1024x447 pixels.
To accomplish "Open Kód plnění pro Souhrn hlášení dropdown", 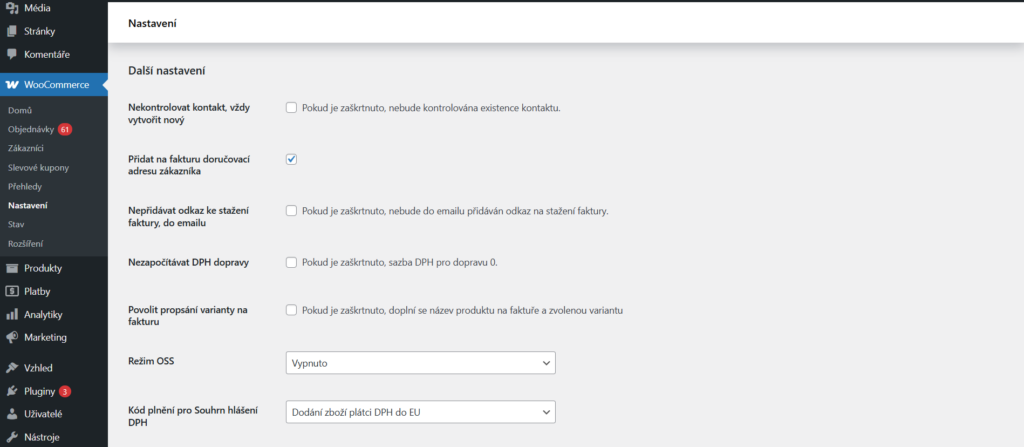I will [421, 412].
